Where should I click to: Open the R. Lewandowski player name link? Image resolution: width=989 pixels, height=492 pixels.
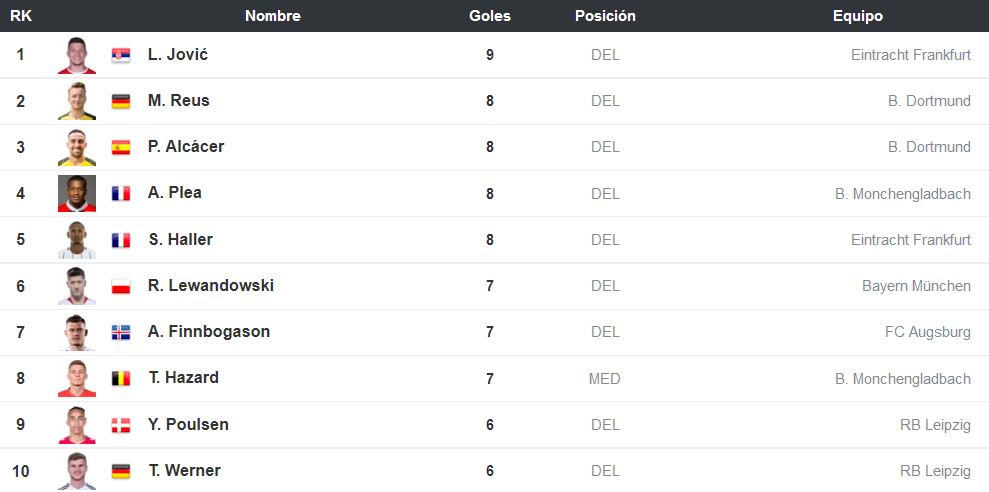coord(211,286)
